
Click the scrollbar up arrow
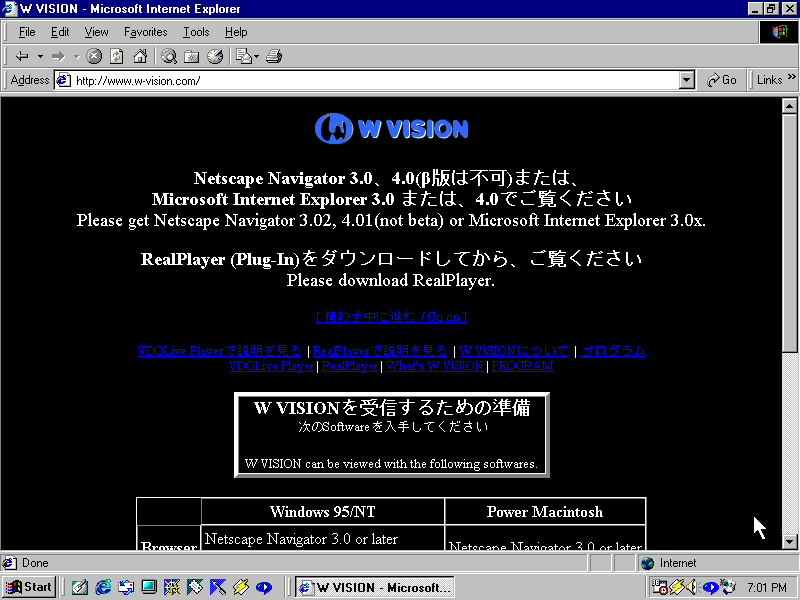click(x=789, y=106)
